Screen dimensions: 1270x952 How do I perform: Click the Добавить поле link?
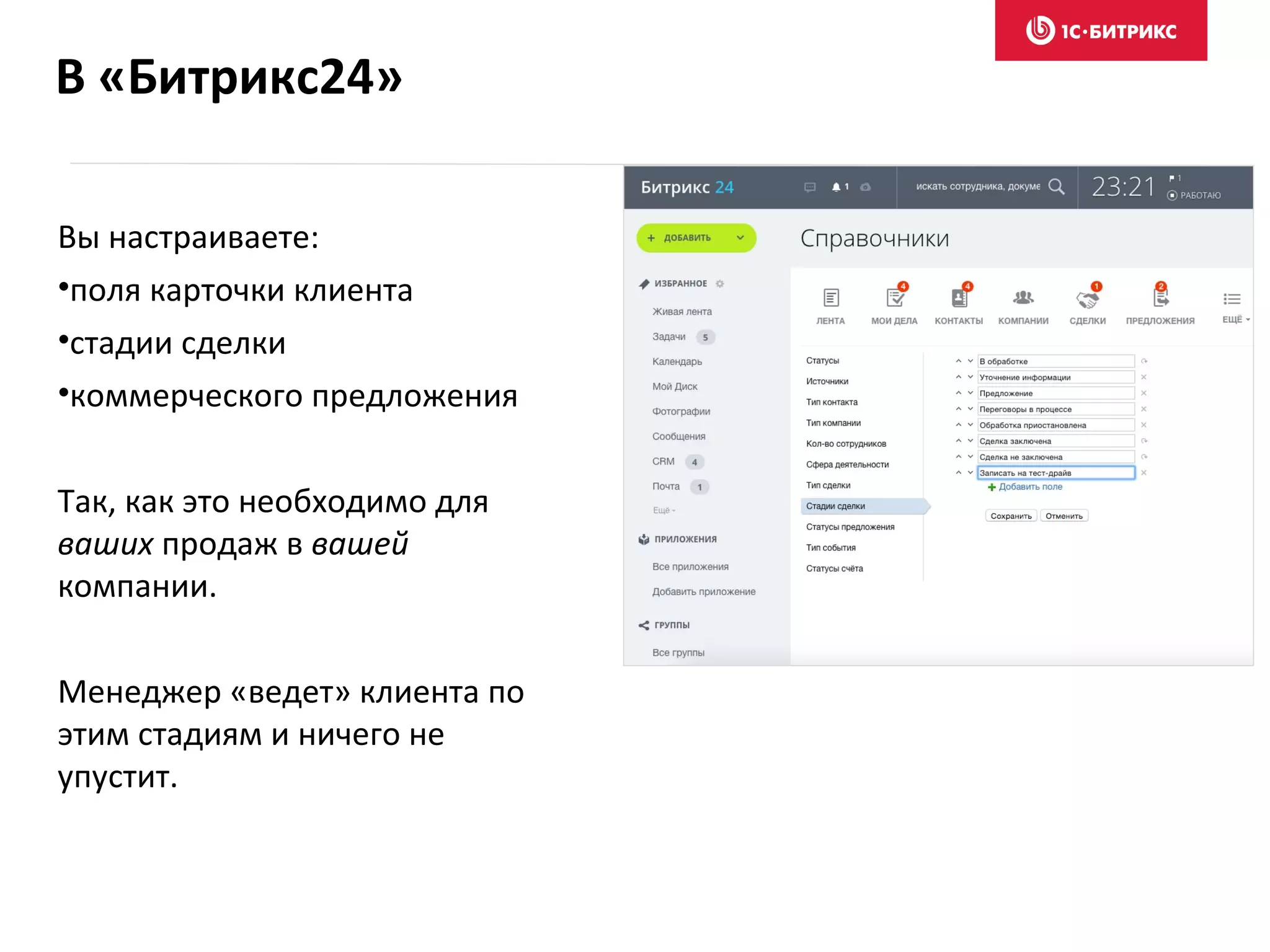point(1025,487)
